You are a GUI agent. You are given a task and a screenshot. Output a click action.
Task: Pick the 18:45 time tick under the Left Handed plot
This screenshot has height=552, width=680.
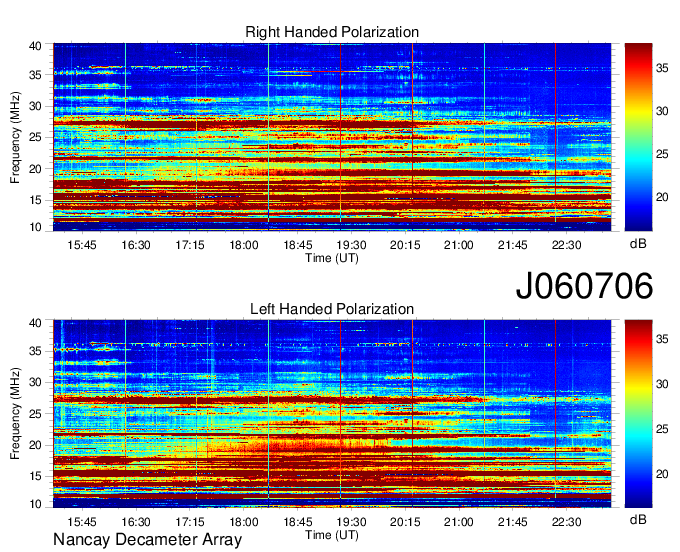tap(298, 522)
